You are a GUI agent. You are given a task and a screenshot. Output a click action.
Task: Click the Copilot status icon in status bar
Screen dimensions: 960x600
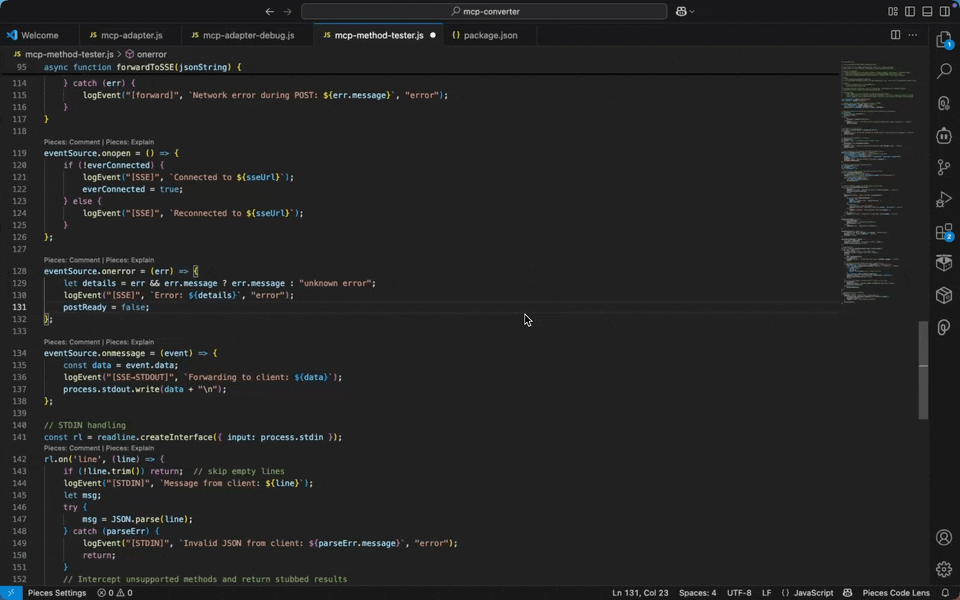click(x=847, y=593)
